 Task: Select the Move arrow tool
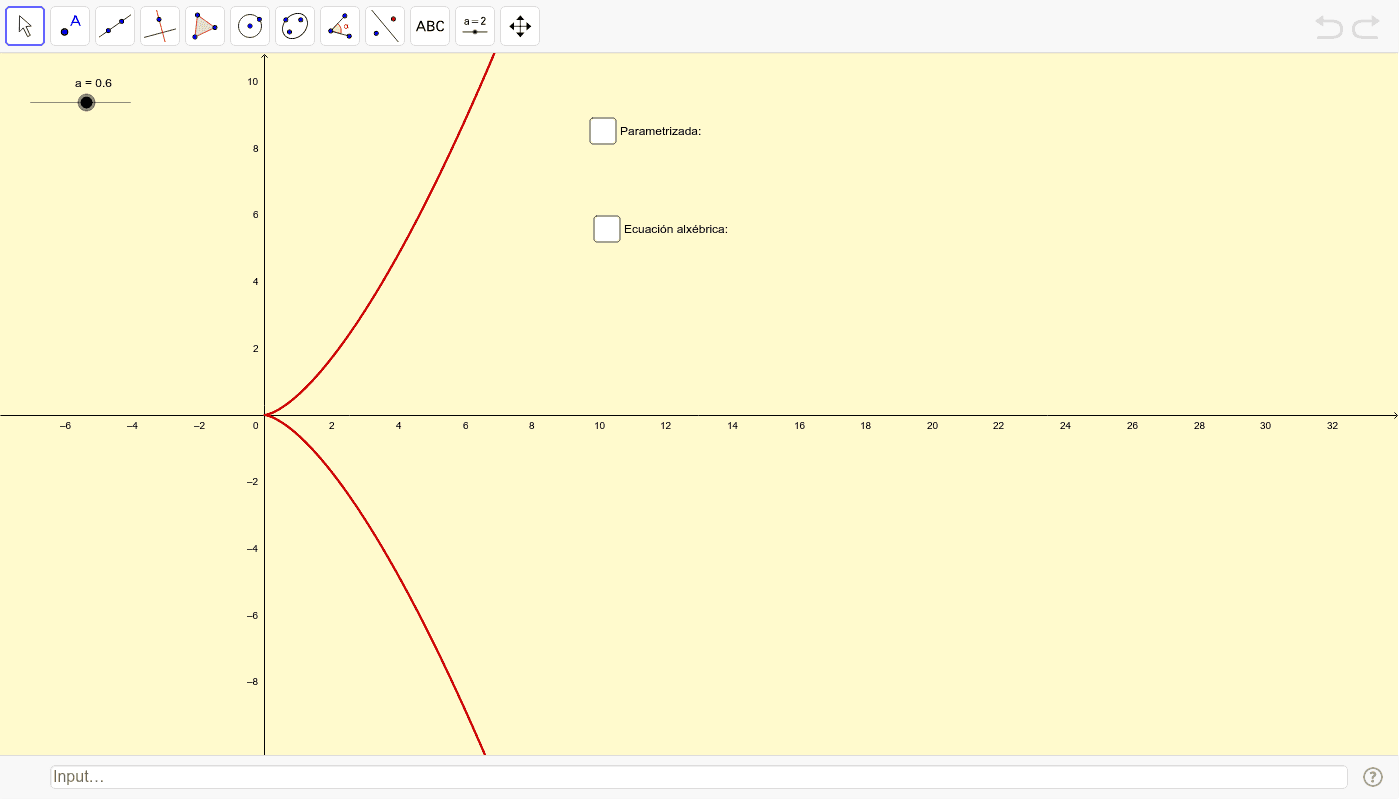pyautogui.click(x=25, y=26)
